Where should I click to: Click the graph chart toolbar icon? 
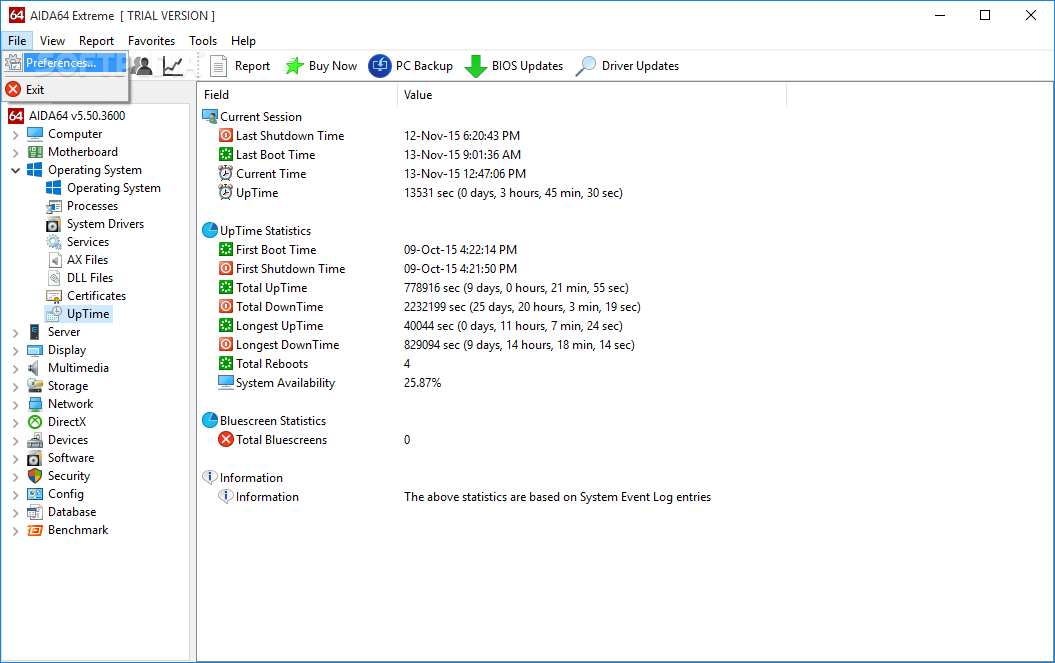click(173, 66)
